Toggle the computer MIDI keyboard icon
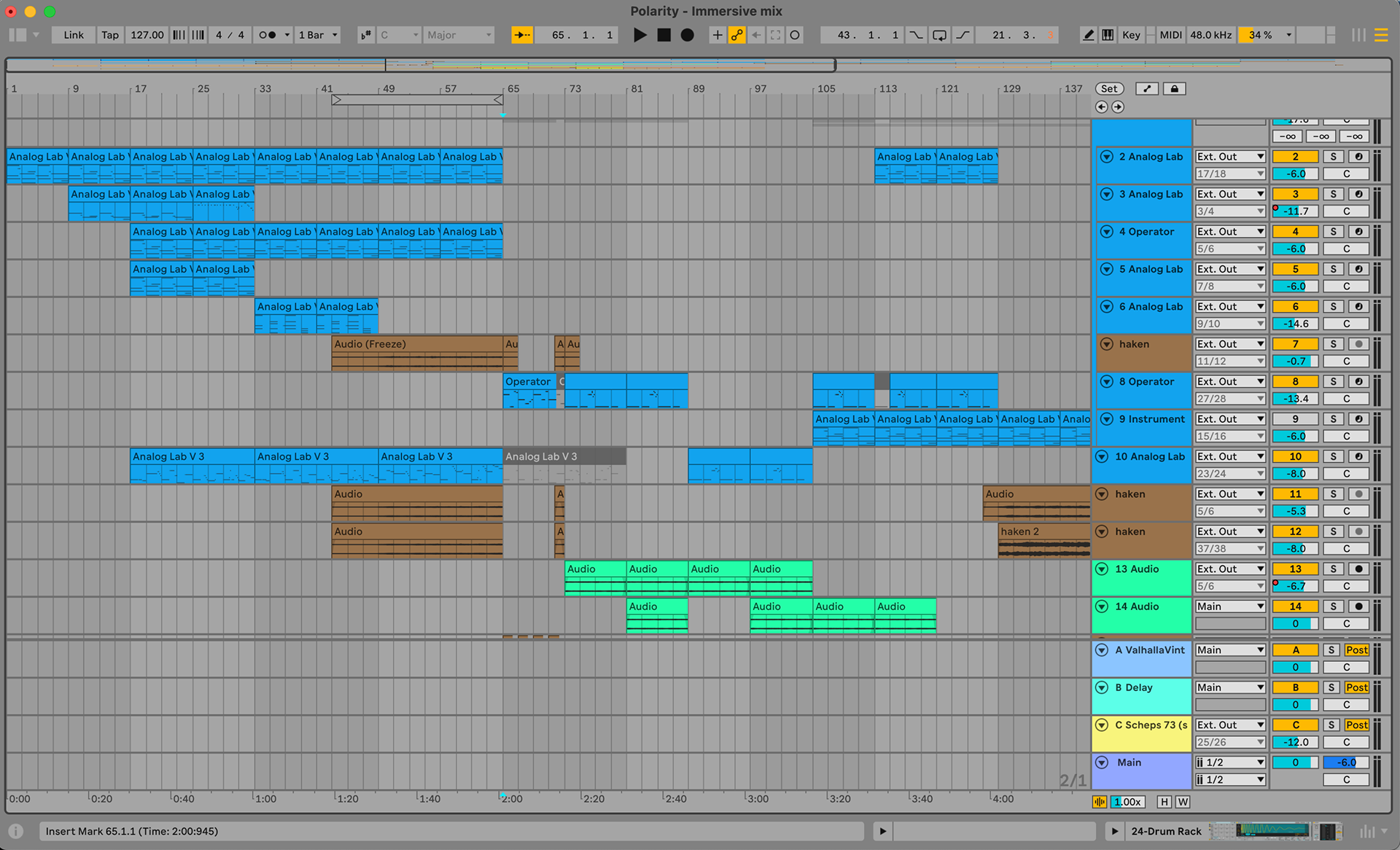1400x850 pixels. 1108,35
